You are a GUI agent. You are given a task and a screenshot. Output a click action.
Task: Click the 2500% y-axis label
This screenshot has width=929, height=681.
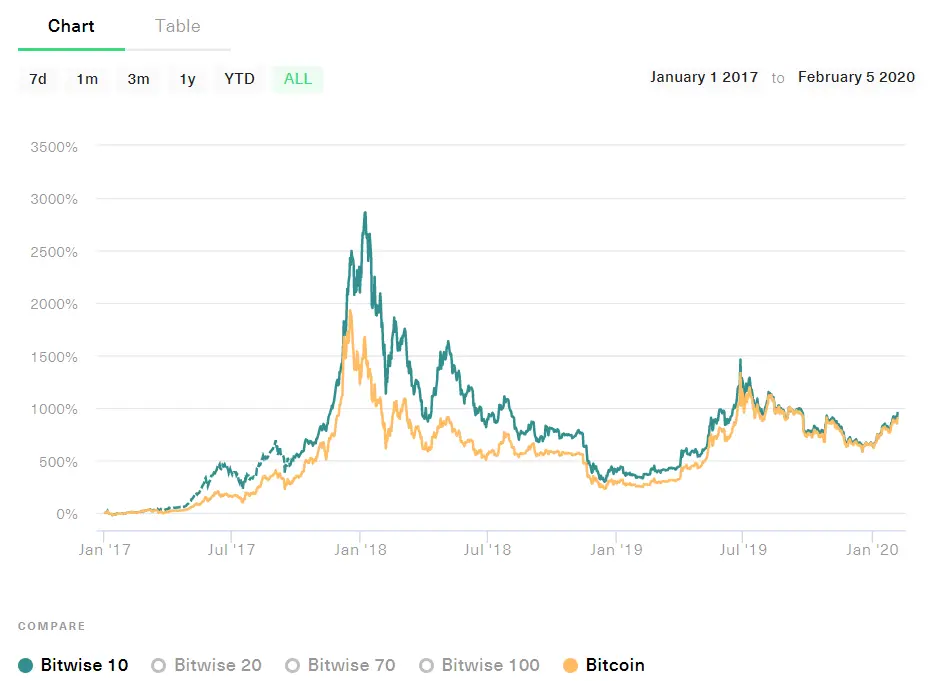(x=54, y=252)
